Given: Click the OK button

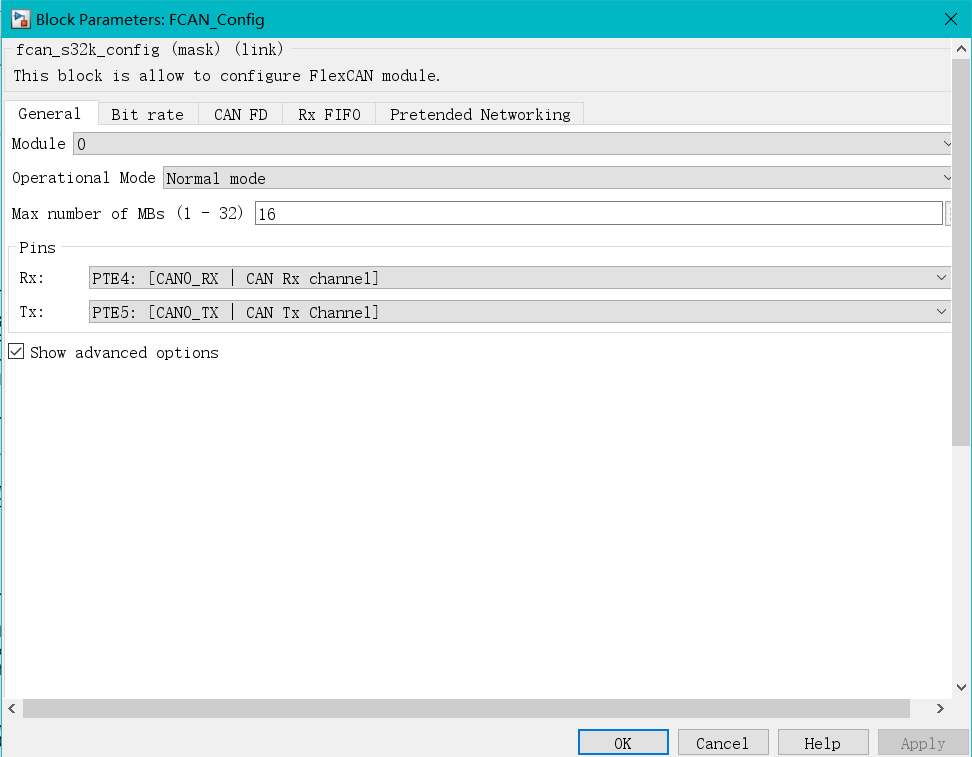Looking at the screenshot, I should coord(623,743).
